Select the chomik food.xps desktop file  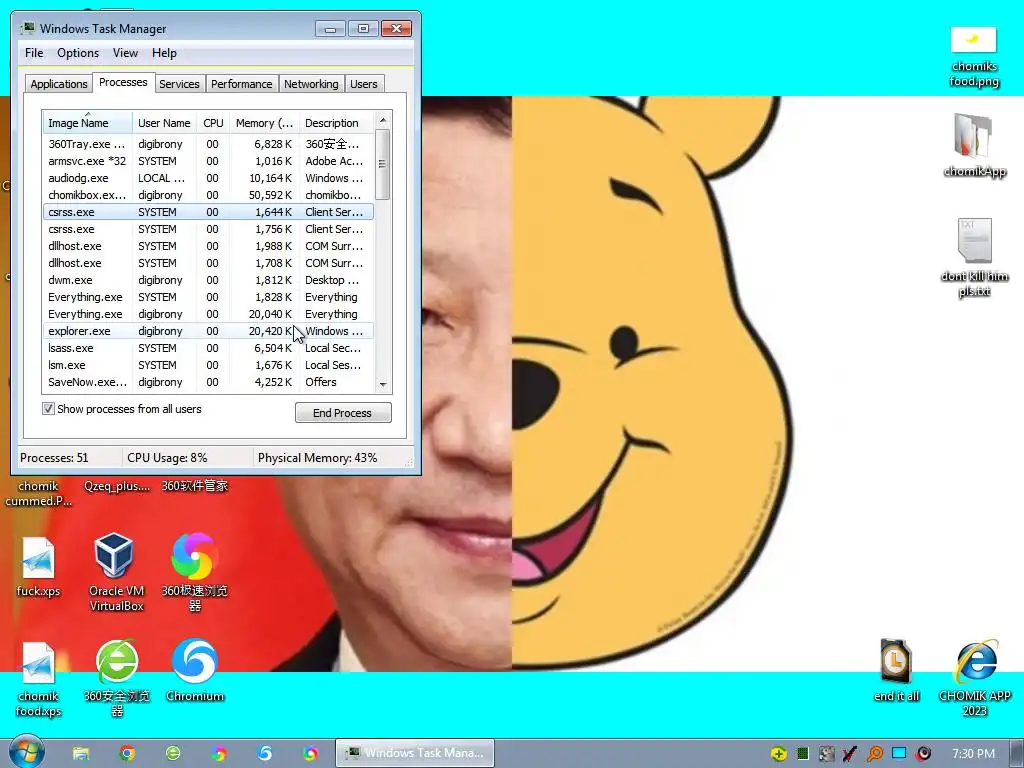click(x=38, y=679)
